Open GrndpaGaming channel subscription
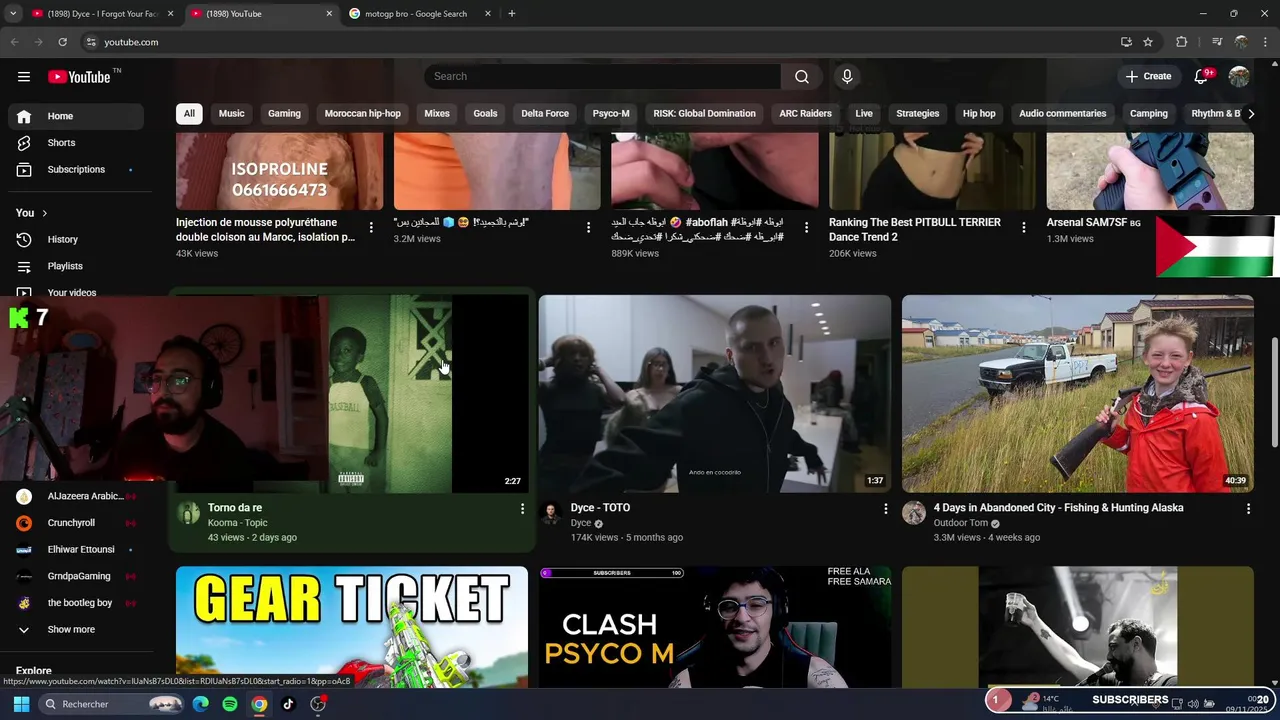1280x720 pixels. click(x=76, y=577)
